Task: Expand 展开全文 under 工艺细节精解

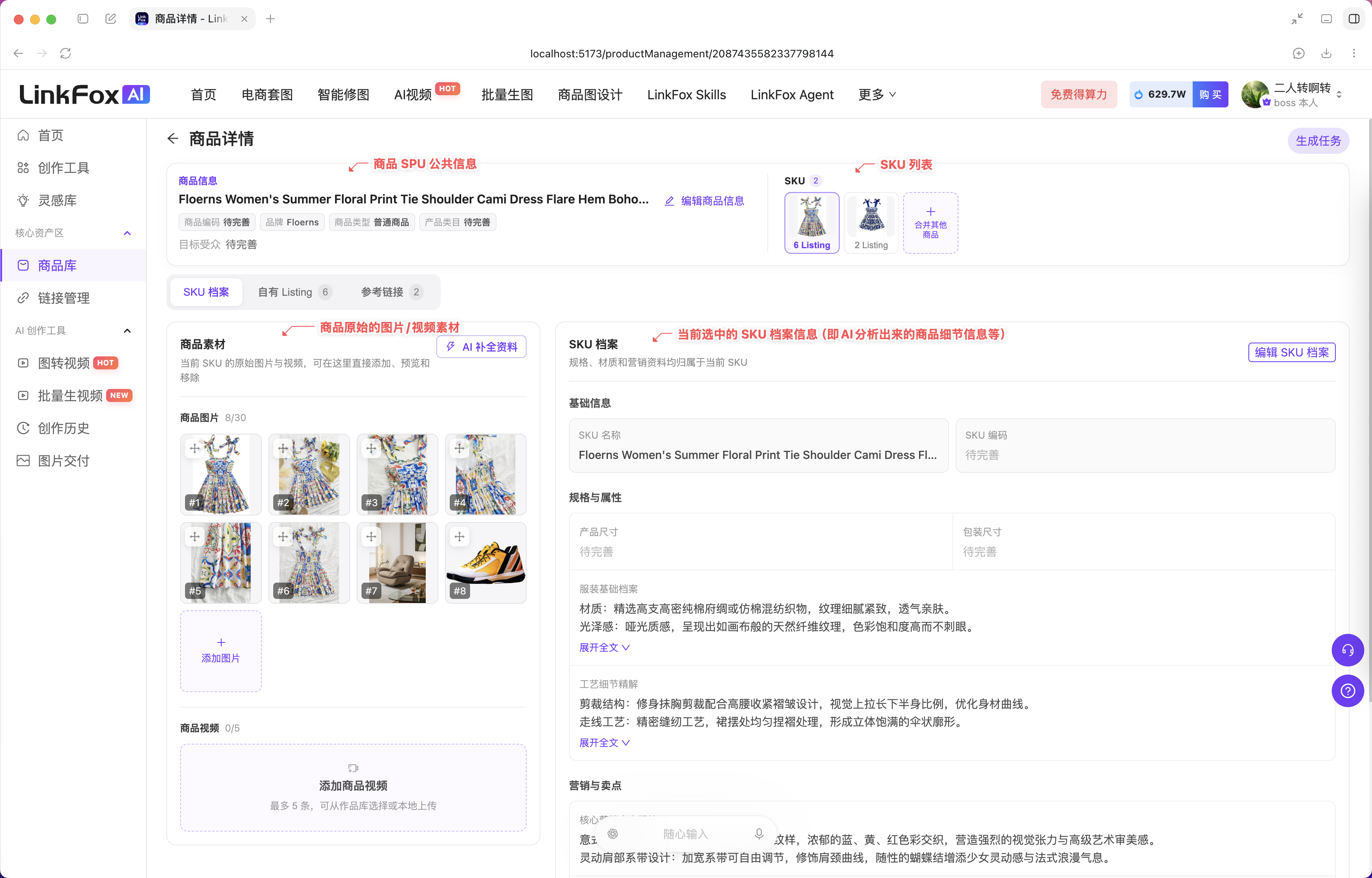Action: click(604, 743)
